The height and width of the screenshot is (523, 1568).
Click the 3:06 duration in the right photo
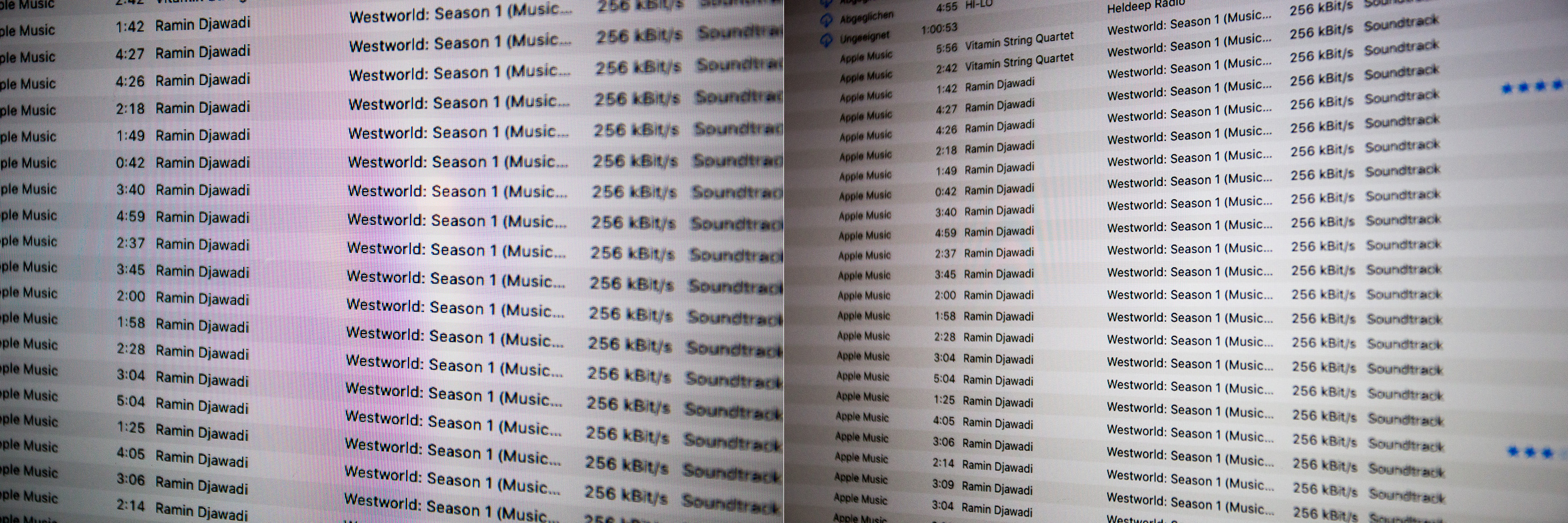tap(943, 442)
